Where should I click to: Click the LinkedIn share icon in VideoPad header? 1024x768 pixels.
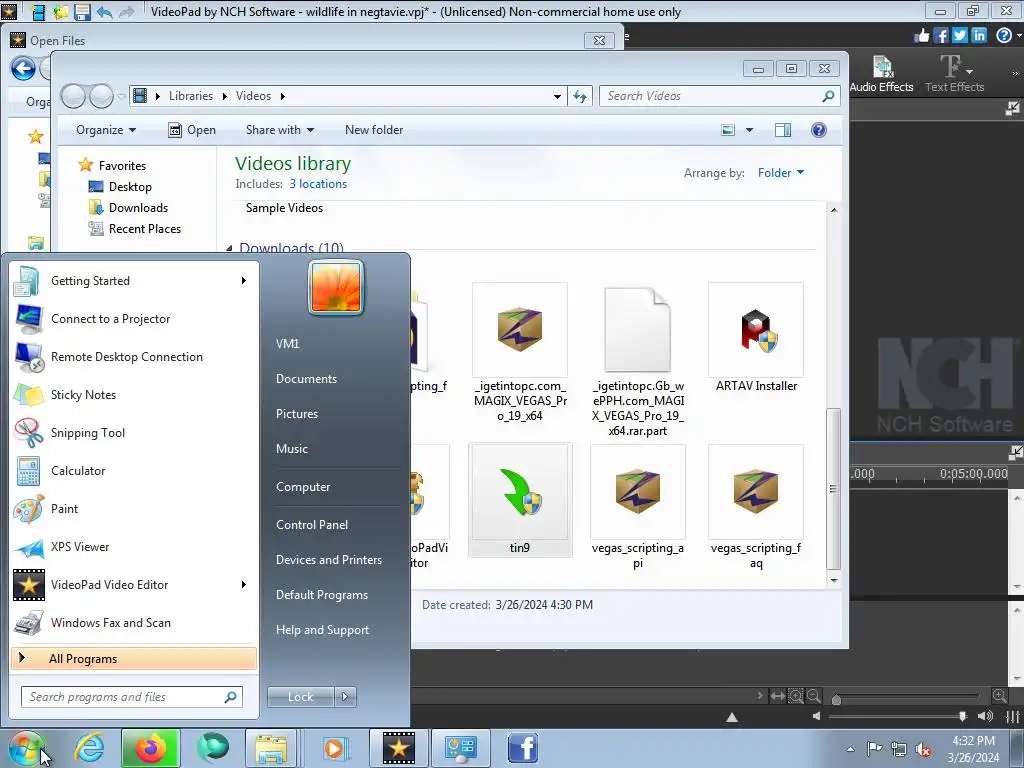pyautogui.click(x=979, y=35)
